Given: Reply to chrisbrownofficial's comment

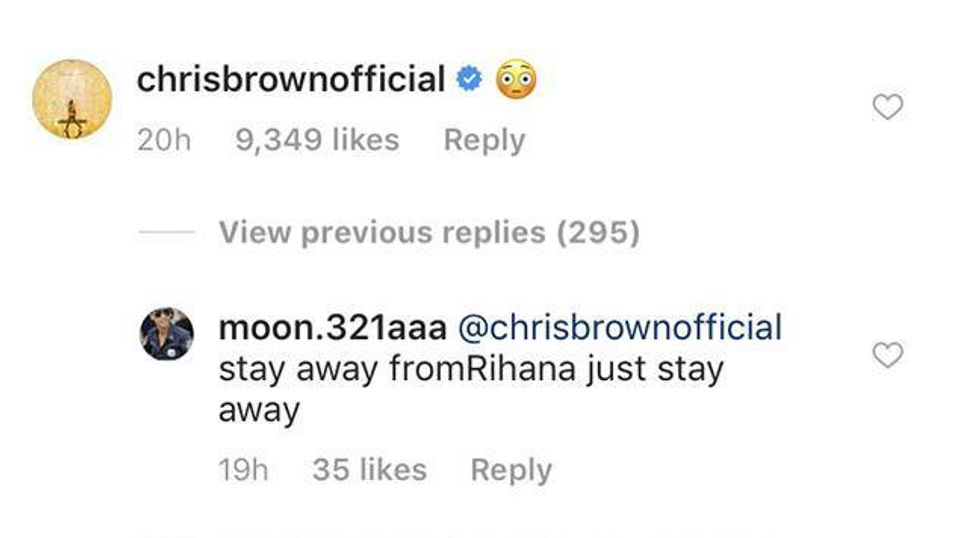Looking at the screenshot, I should 484,141.
